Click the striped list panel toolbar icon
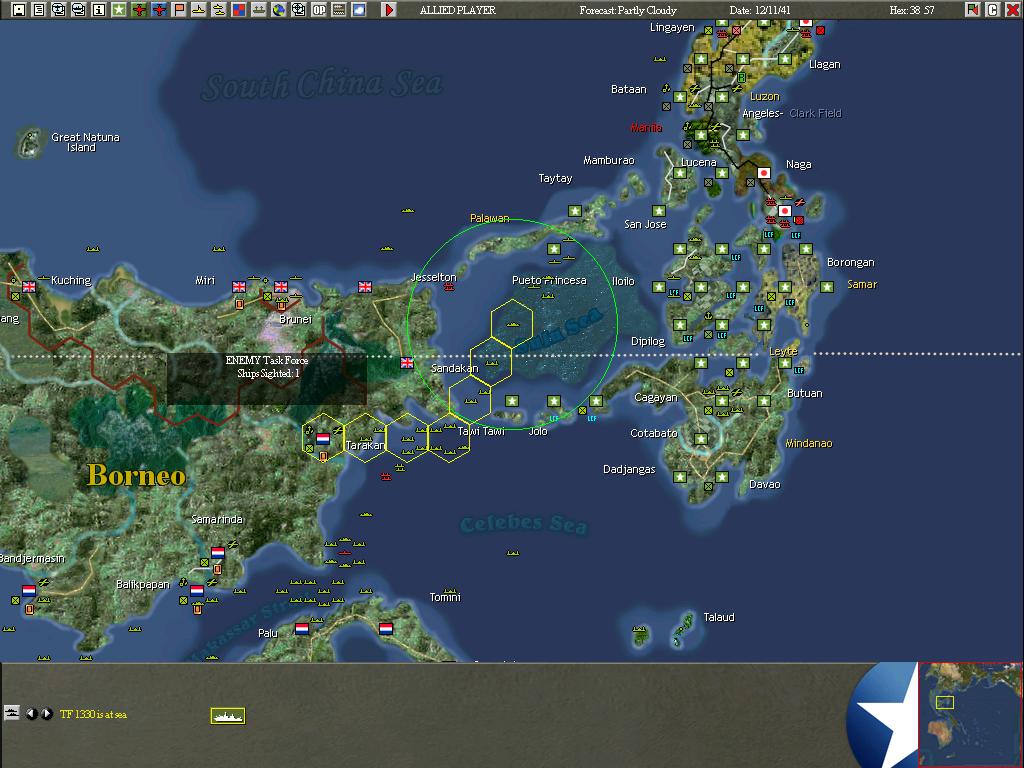 click(339, 10)
